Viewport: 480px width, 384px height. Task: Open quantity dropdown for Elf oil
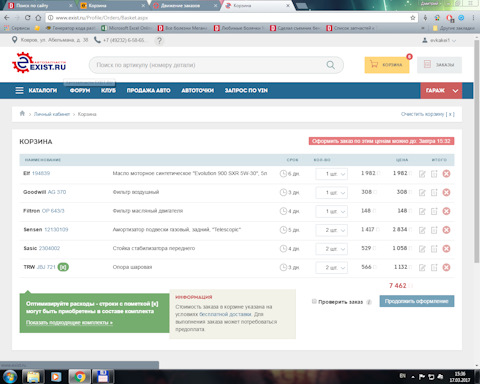pyautogui.click(x=332, y=174)
